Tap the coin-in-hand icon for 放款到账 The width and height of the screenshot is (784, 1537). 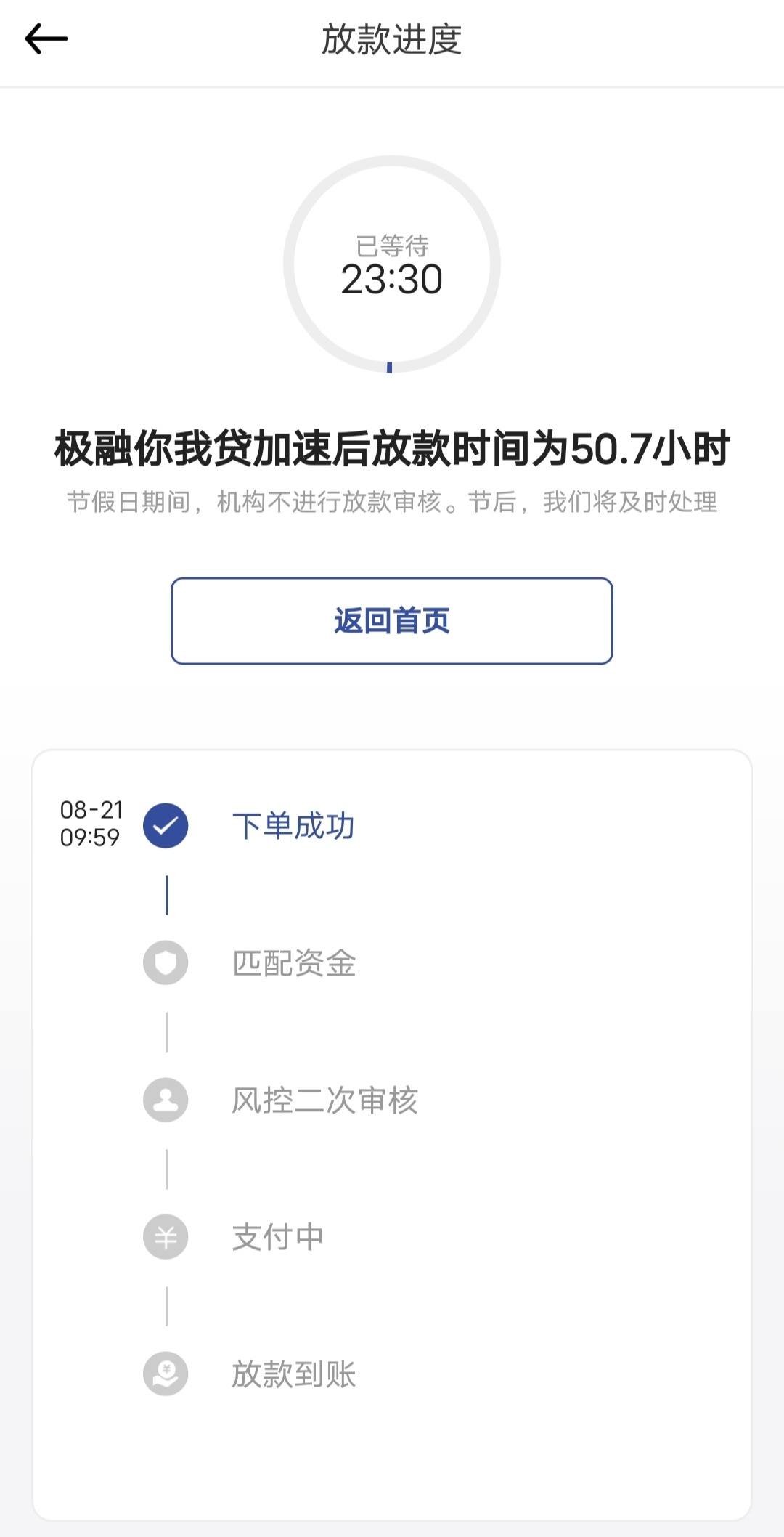166,1374
